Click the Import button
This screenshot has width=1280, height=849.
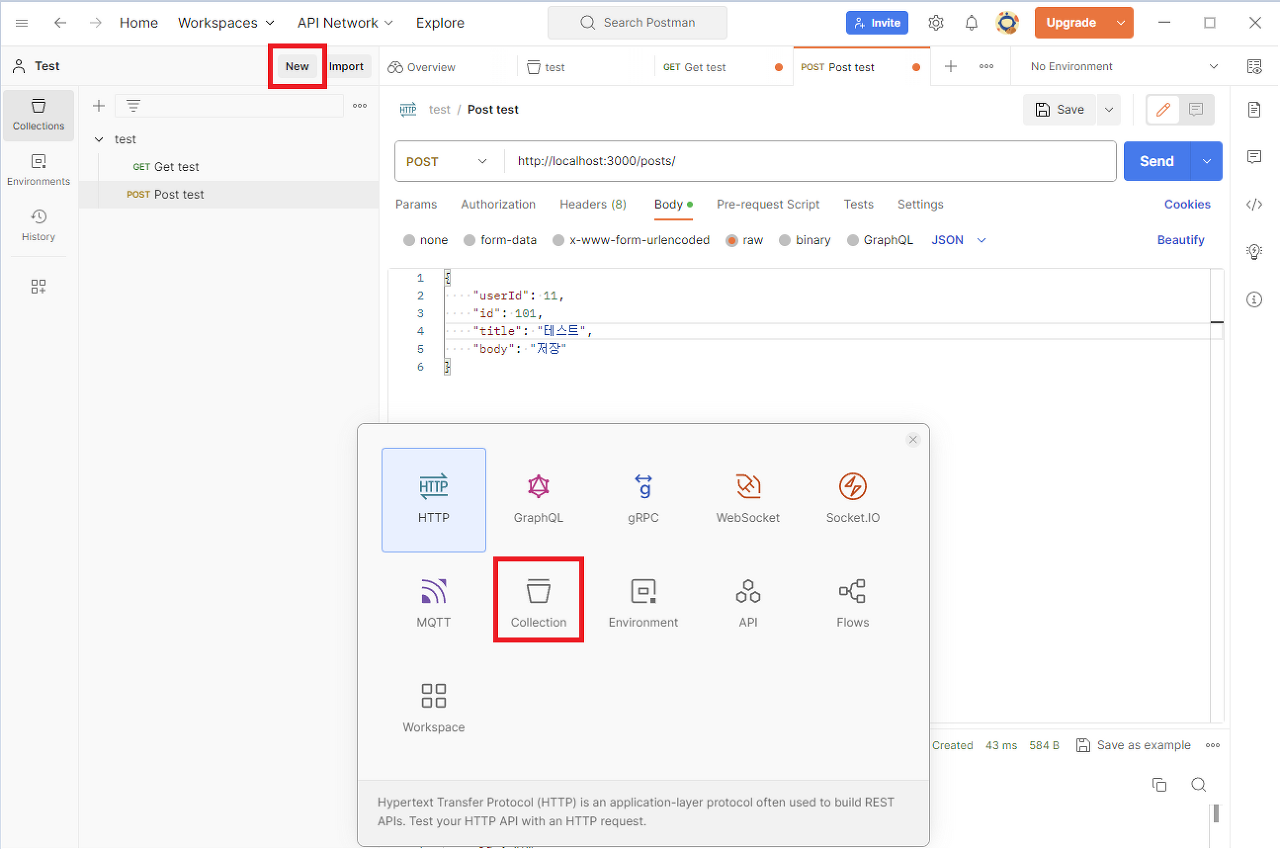[346, 66]
